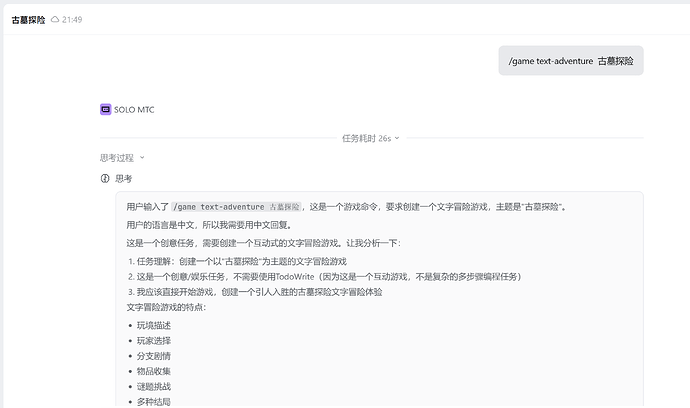The height and width of the screenshot is (408, 690).
Task: Click the purple SOLO MTC agent icon
Action: tap(106, 109)
